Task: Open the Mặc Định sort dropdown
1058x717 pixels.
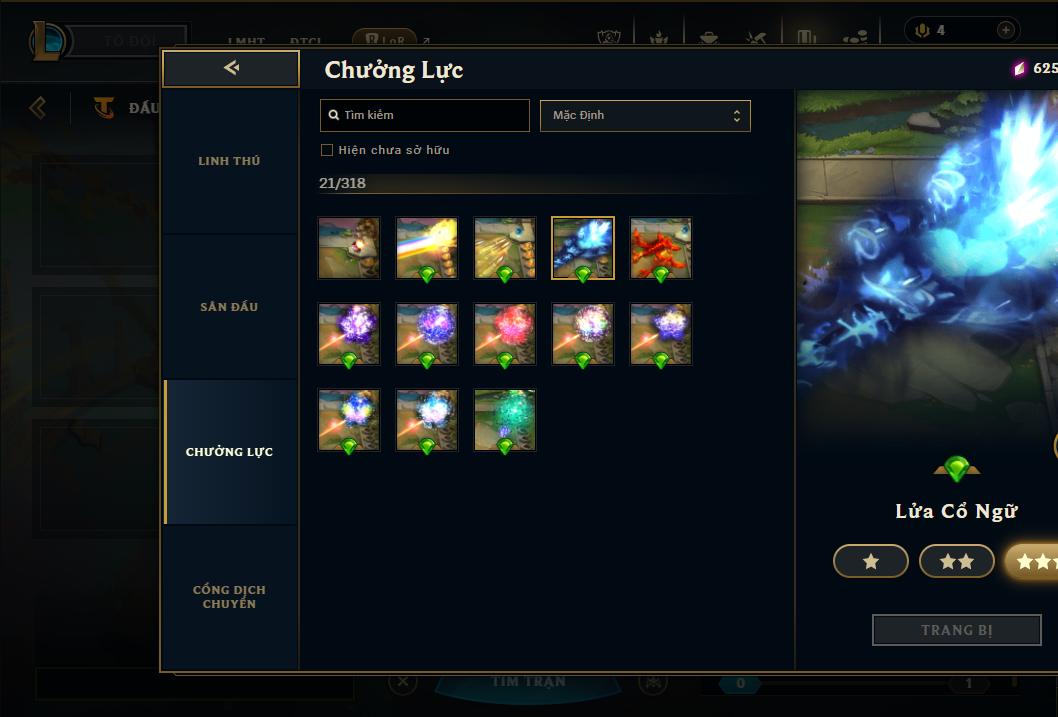Action: coord(645,115)
